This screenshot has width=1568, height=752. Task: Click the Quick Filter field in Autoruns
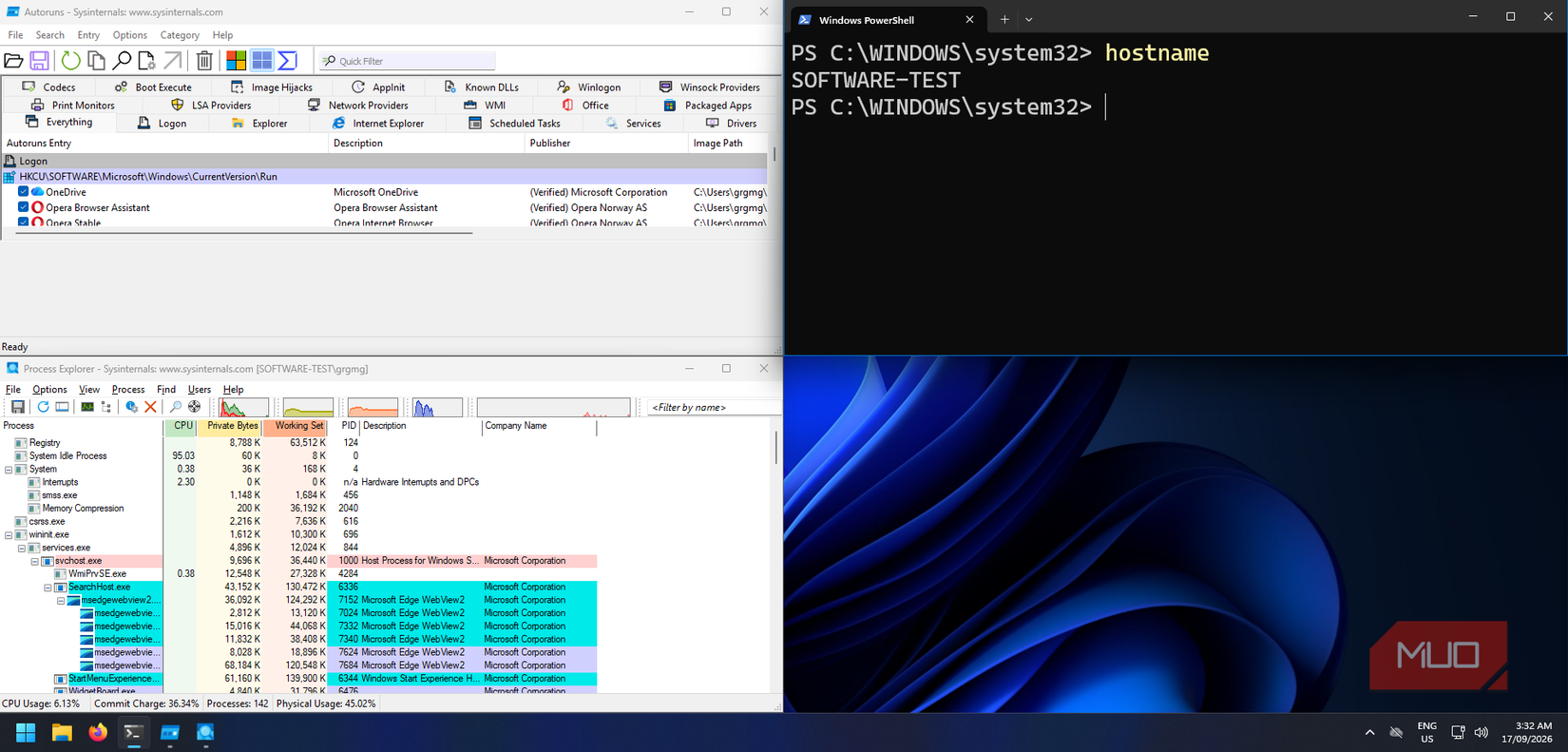[x=407, y=61]
